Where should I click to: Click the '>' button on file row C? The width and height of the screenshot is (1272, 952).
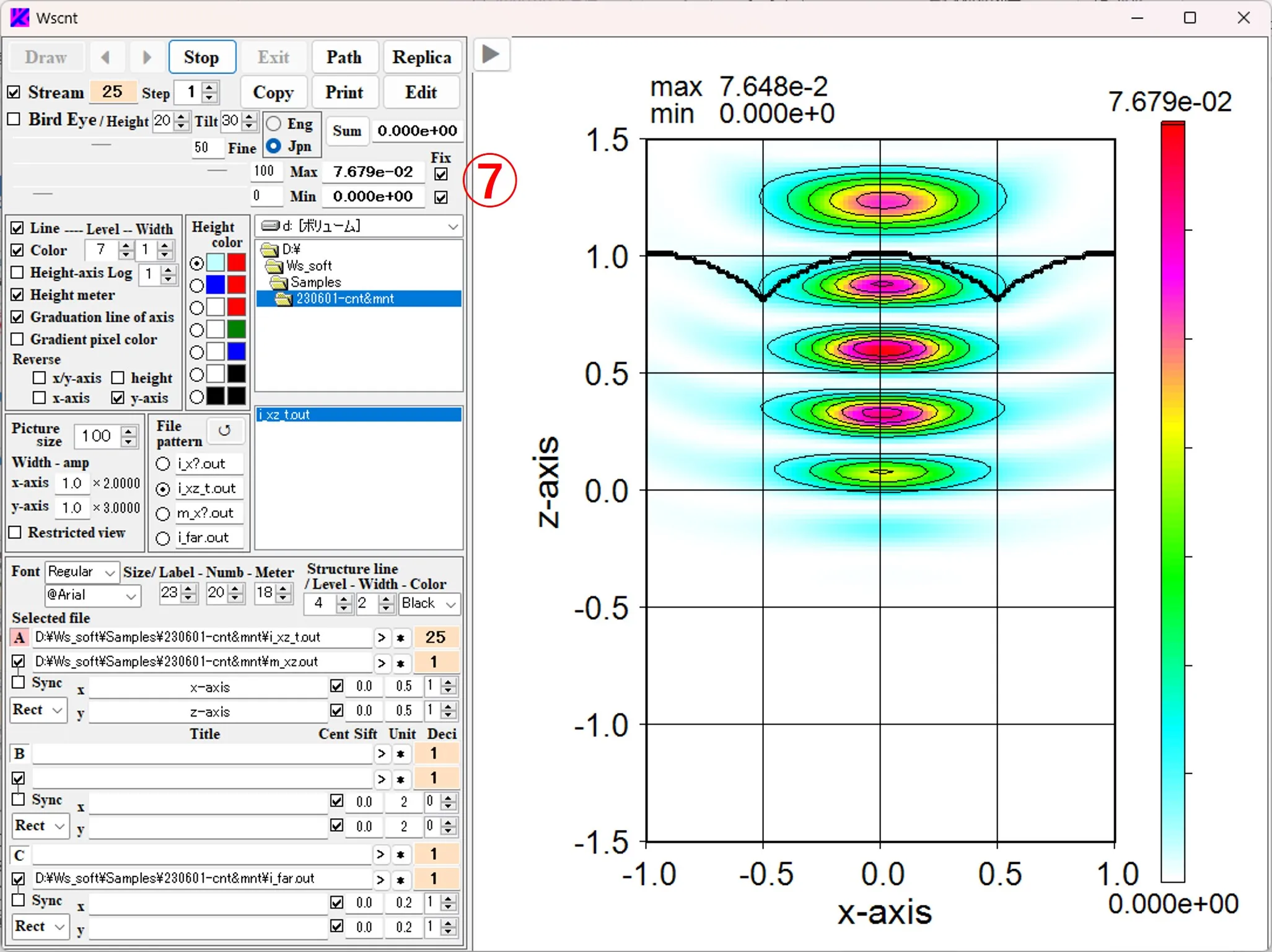click(382, 855)
